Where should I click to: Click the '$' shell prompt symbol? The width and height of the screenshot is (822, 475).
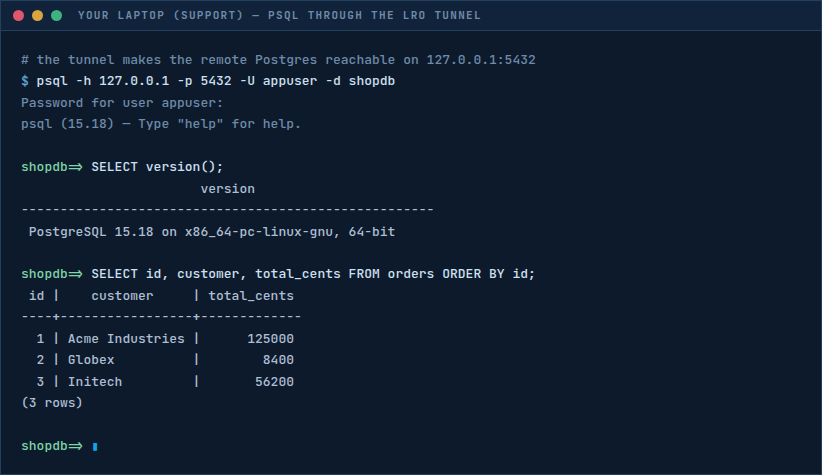point(25,81)
